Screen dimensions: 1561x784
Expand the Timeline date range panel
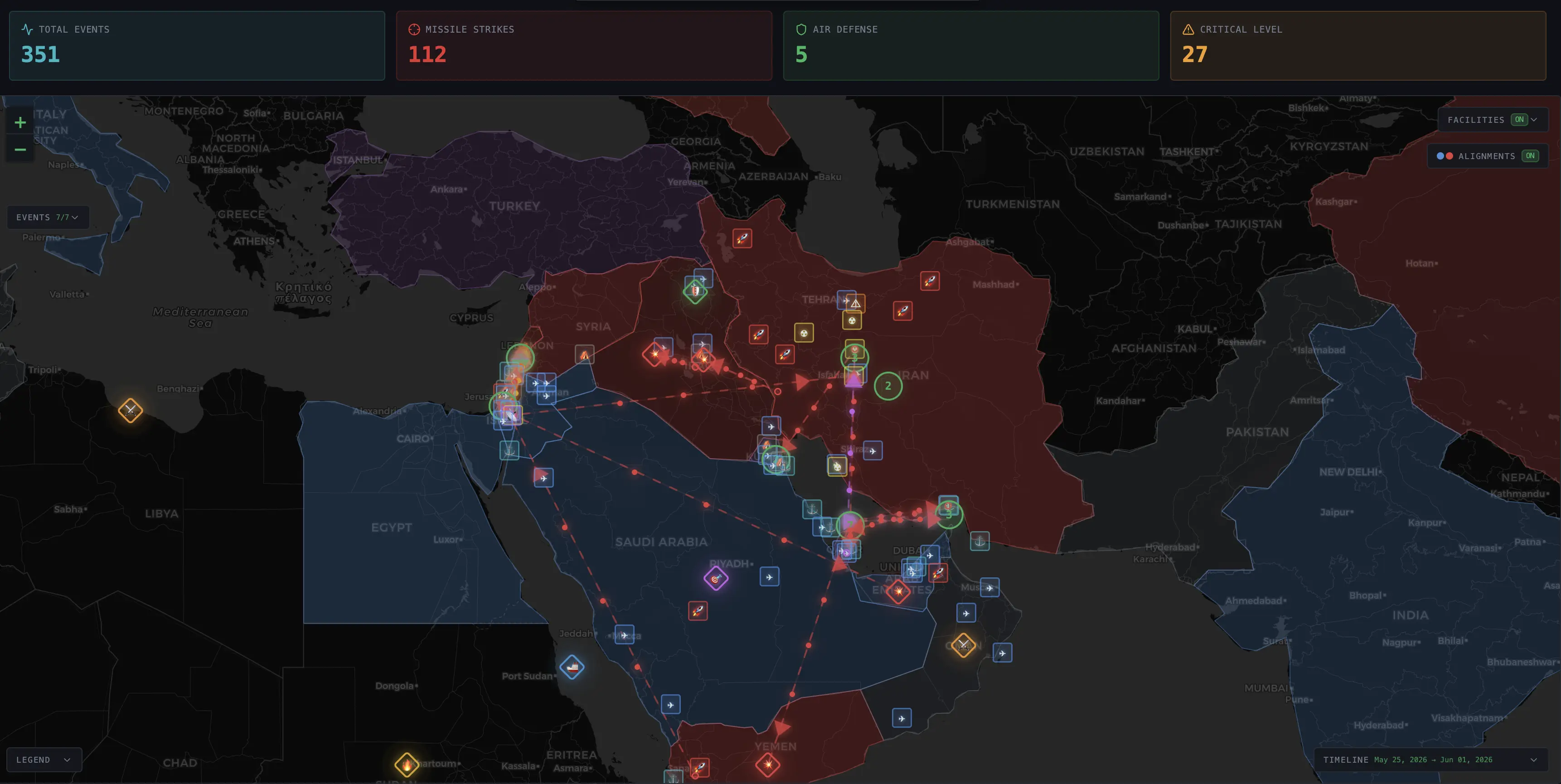(1430, 760)
